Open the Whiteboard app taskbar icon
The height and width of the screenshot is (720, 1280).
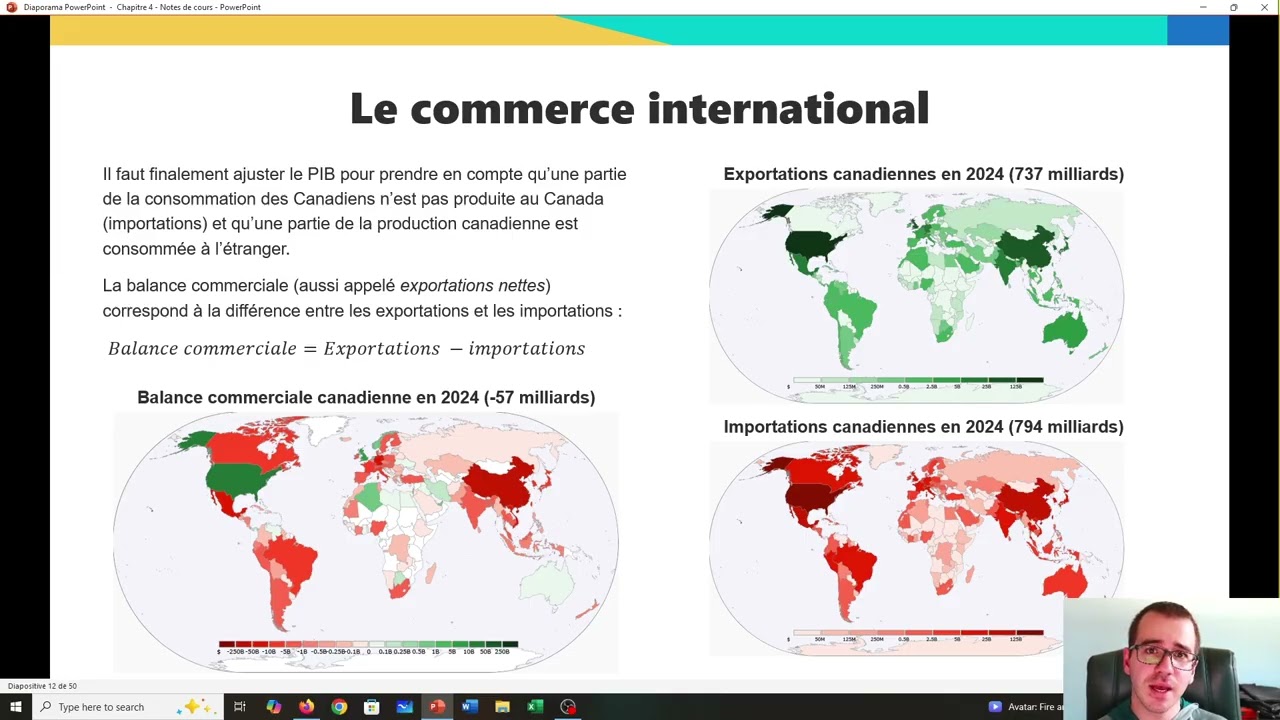(404, 707)
